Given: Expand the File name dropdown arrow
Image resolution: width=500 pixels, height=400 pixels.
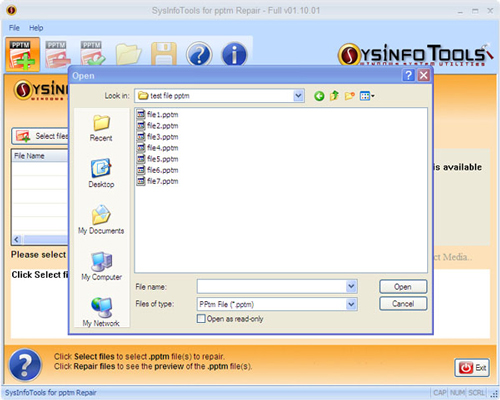Looking at the screenshot, I should 351,286.
